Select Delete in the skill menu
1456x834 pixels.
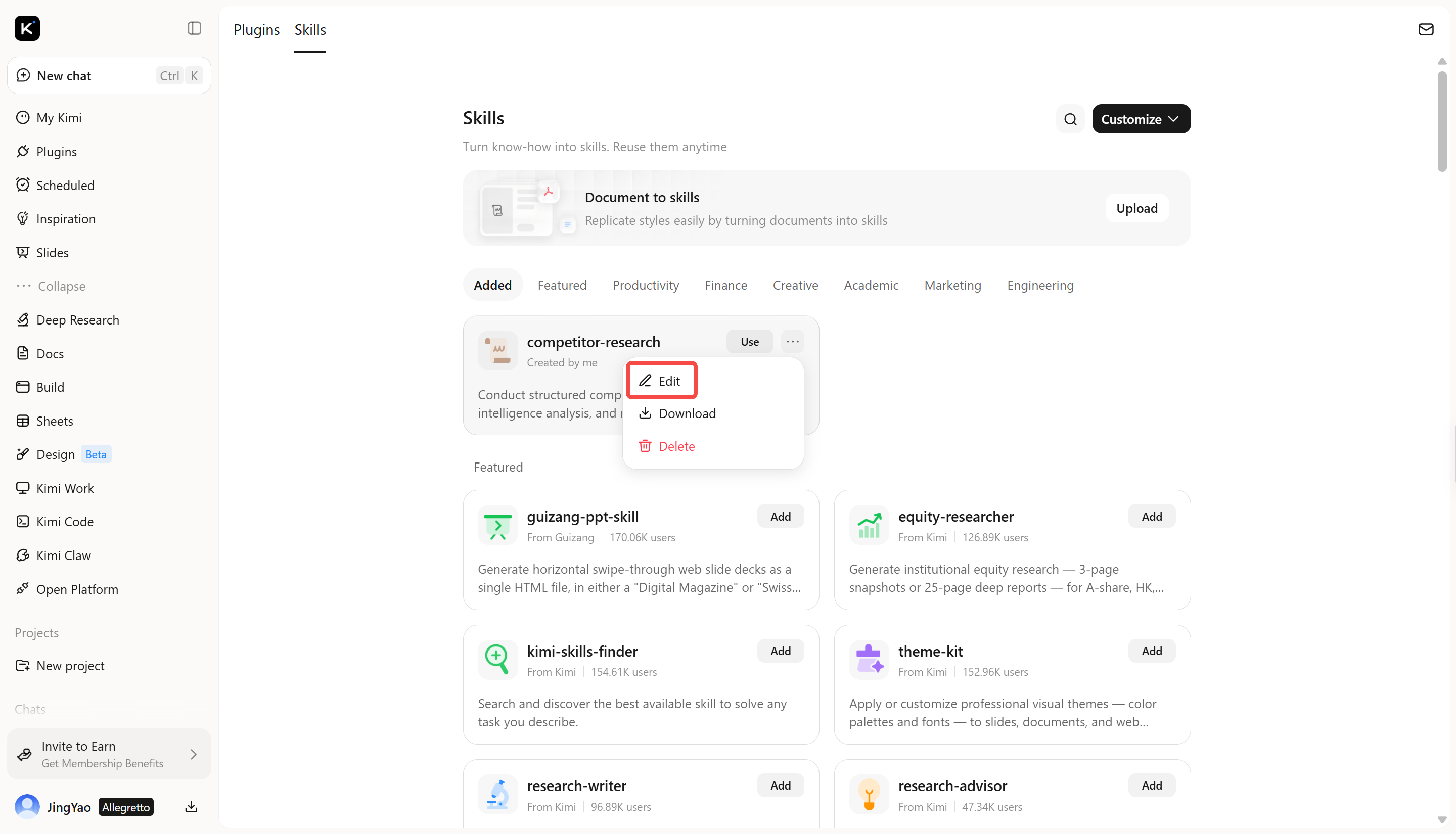(x=667, y=446)
